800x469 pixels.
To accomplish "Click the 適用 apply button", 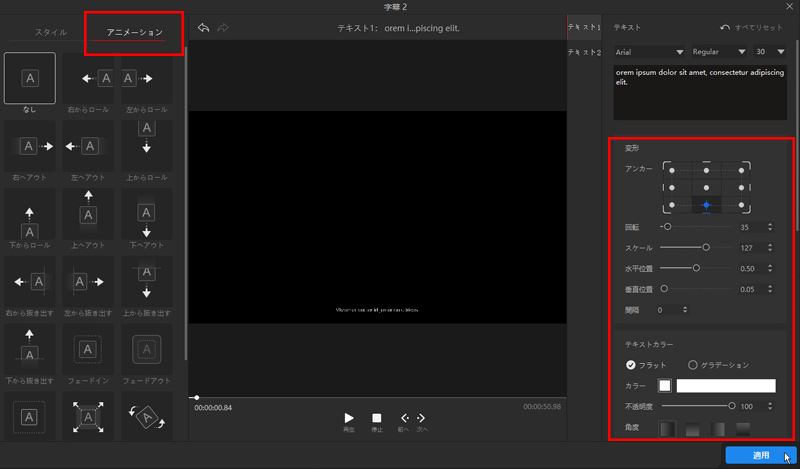I will click(x=761, y=455).
